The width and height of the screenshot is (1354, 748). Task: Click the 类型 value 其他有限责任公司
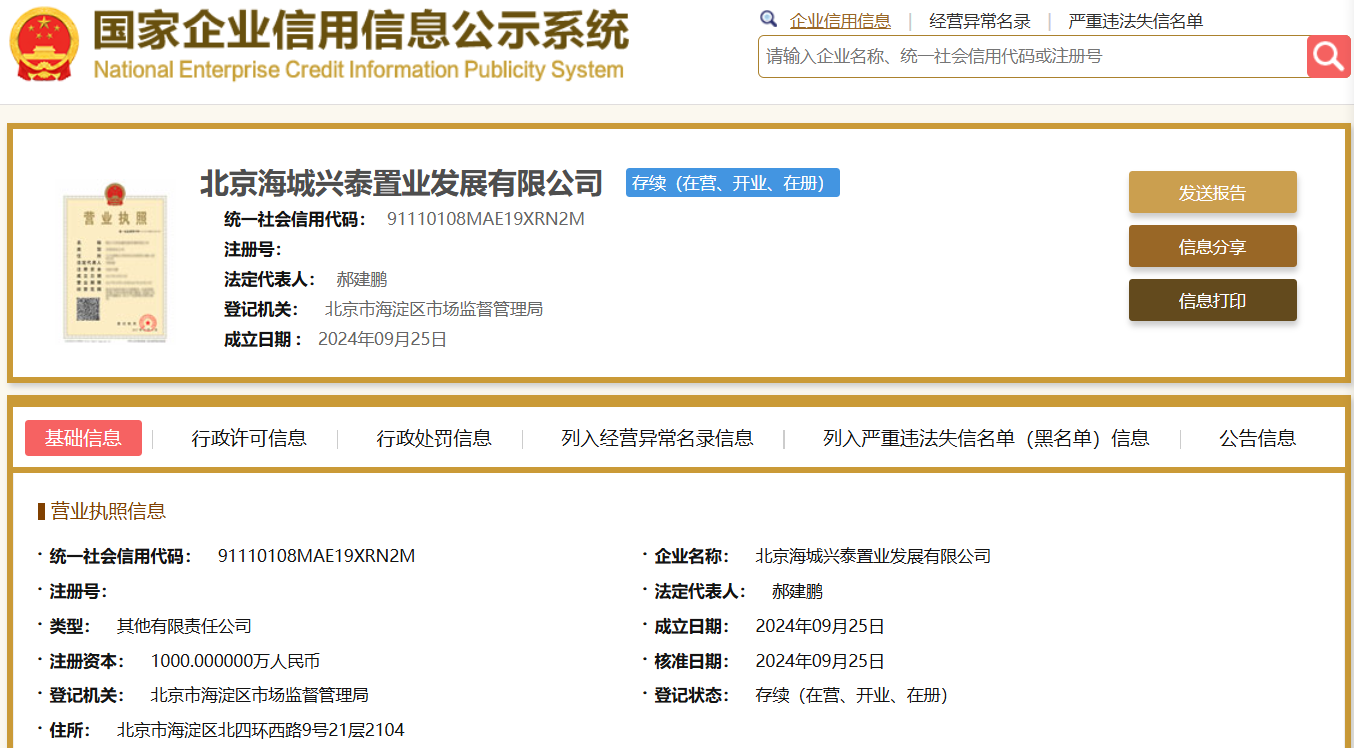pyautogui.click(x=184, y=627)
